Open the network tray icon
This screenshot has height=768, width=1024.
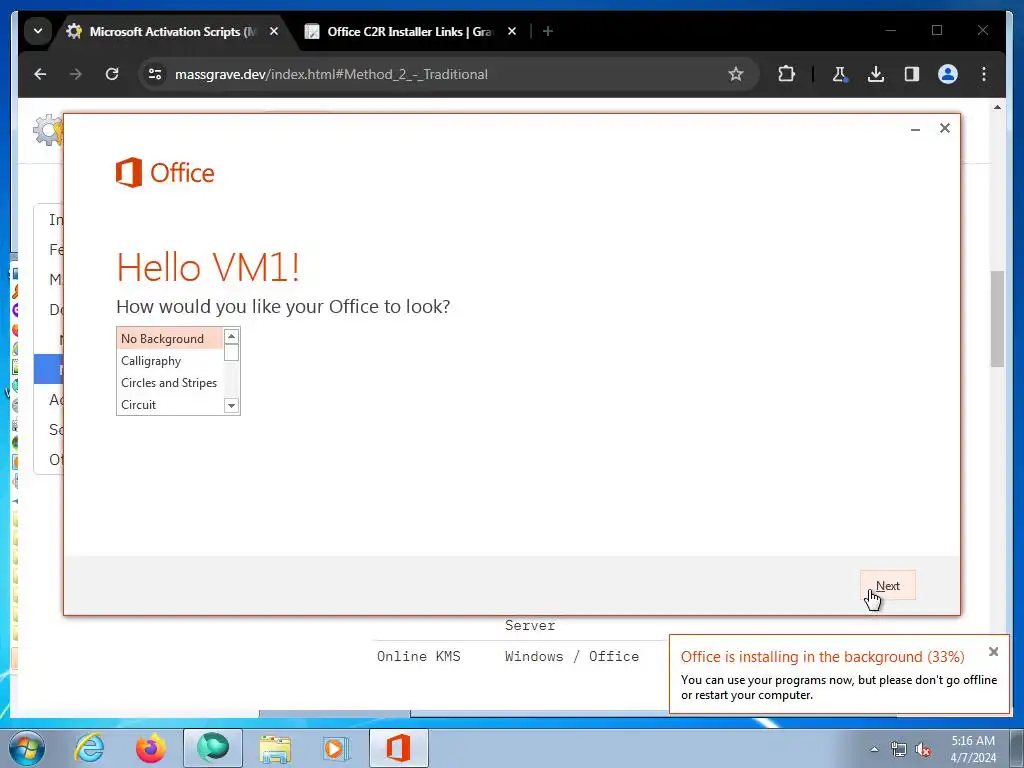[x=899, y=749]
